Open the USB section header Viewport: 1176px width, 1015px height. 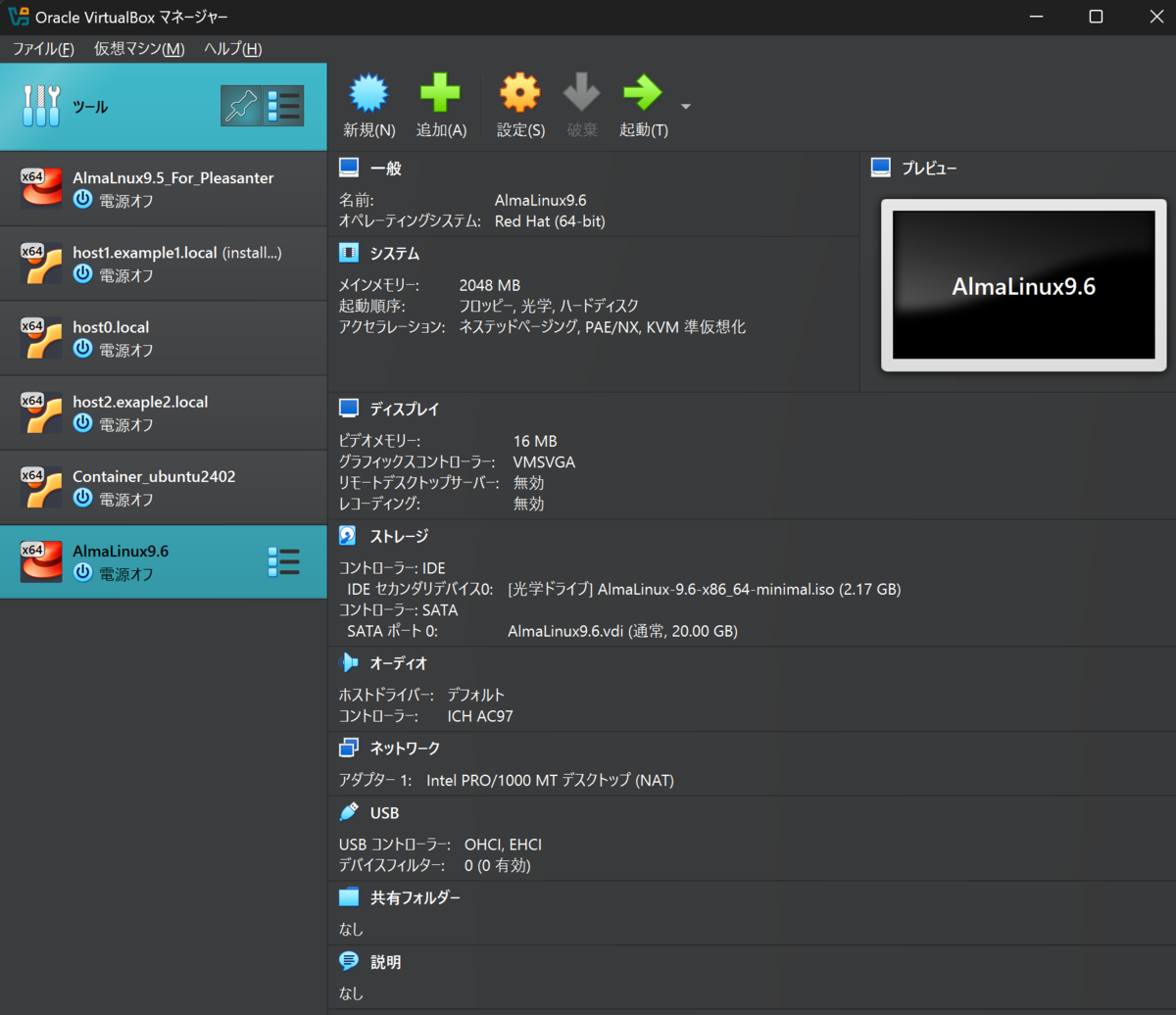click(x=385, y=813)
